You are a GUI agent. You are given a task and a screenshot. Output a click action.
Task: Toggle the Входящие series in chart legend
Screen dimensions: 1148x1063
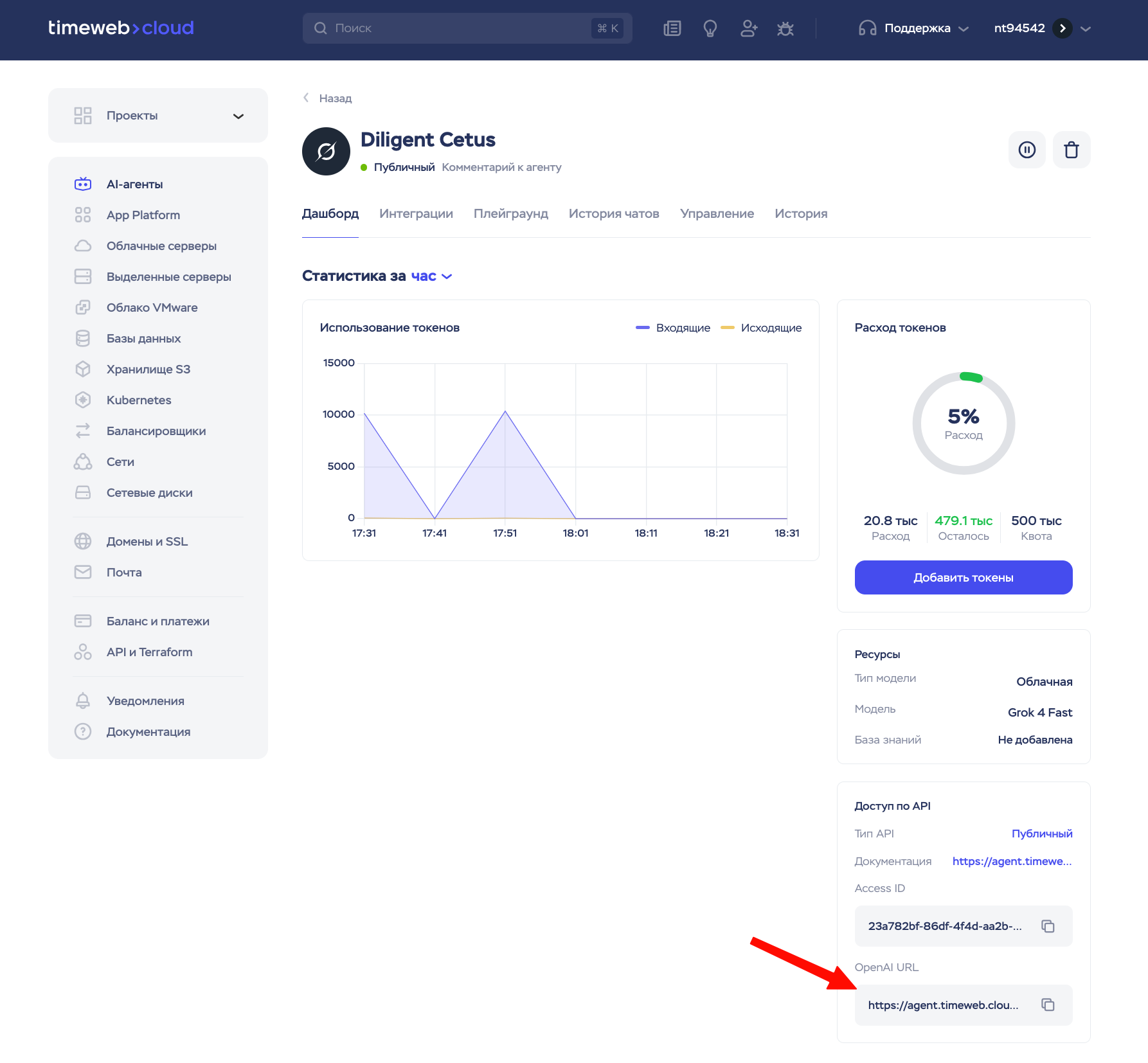coord(673,328)
